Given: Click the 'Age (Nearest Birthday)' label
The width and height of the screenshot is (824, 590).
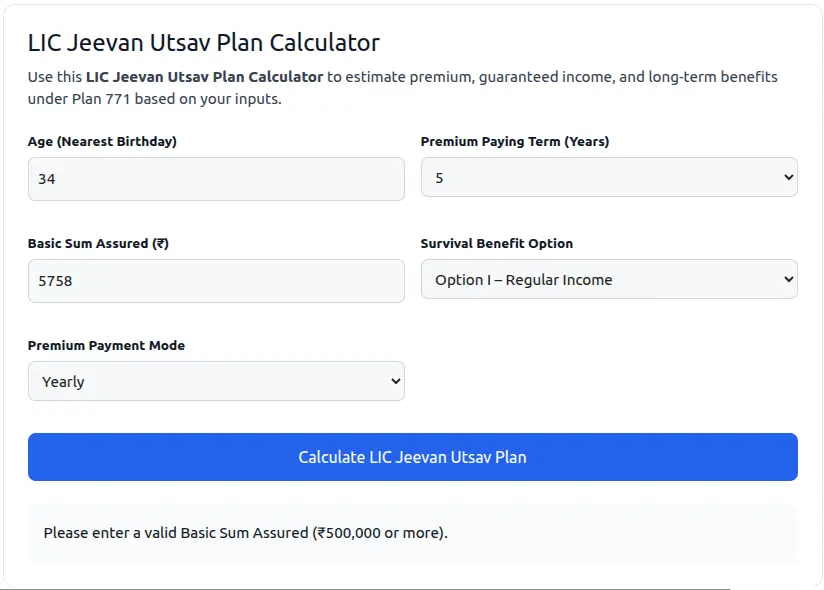Looking at the screenshot, I should pyautogui.click(x=102, y=141).
